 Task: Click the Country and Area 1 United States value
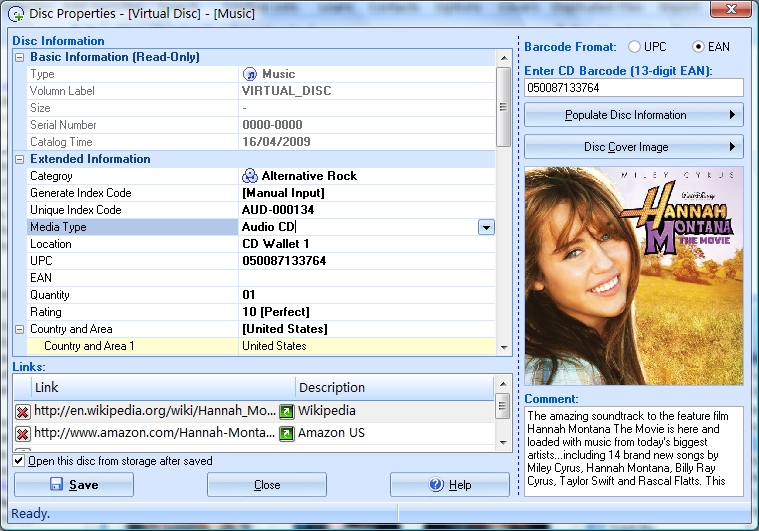tap(274, 346)
